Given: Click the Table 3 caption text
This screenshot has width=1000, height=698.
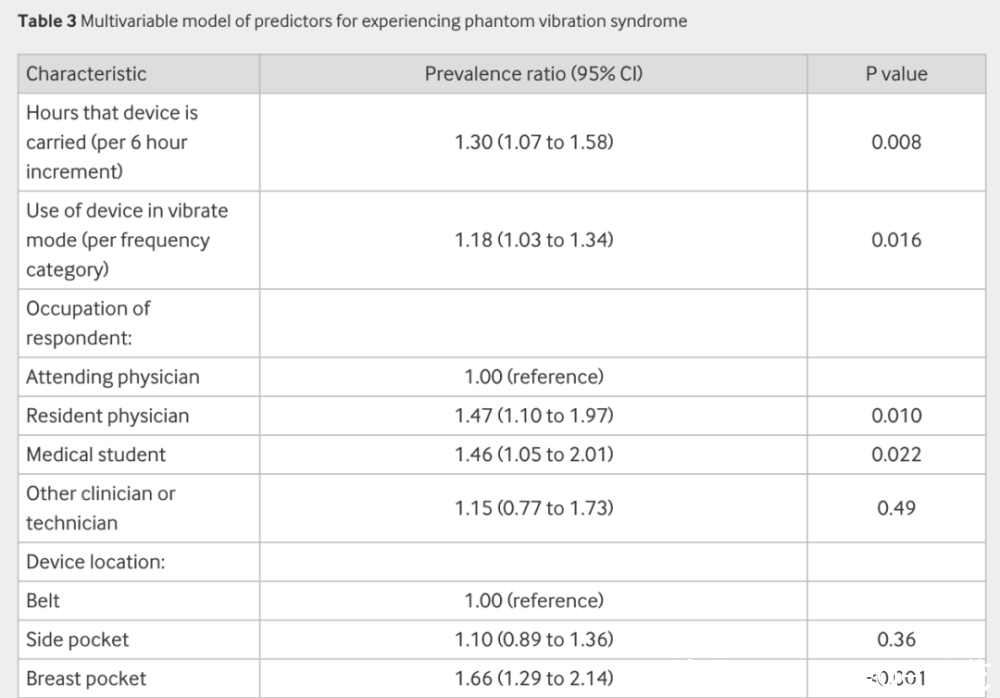Looking at the screenshot, I should pyautogui.click(x=350, y=21).
